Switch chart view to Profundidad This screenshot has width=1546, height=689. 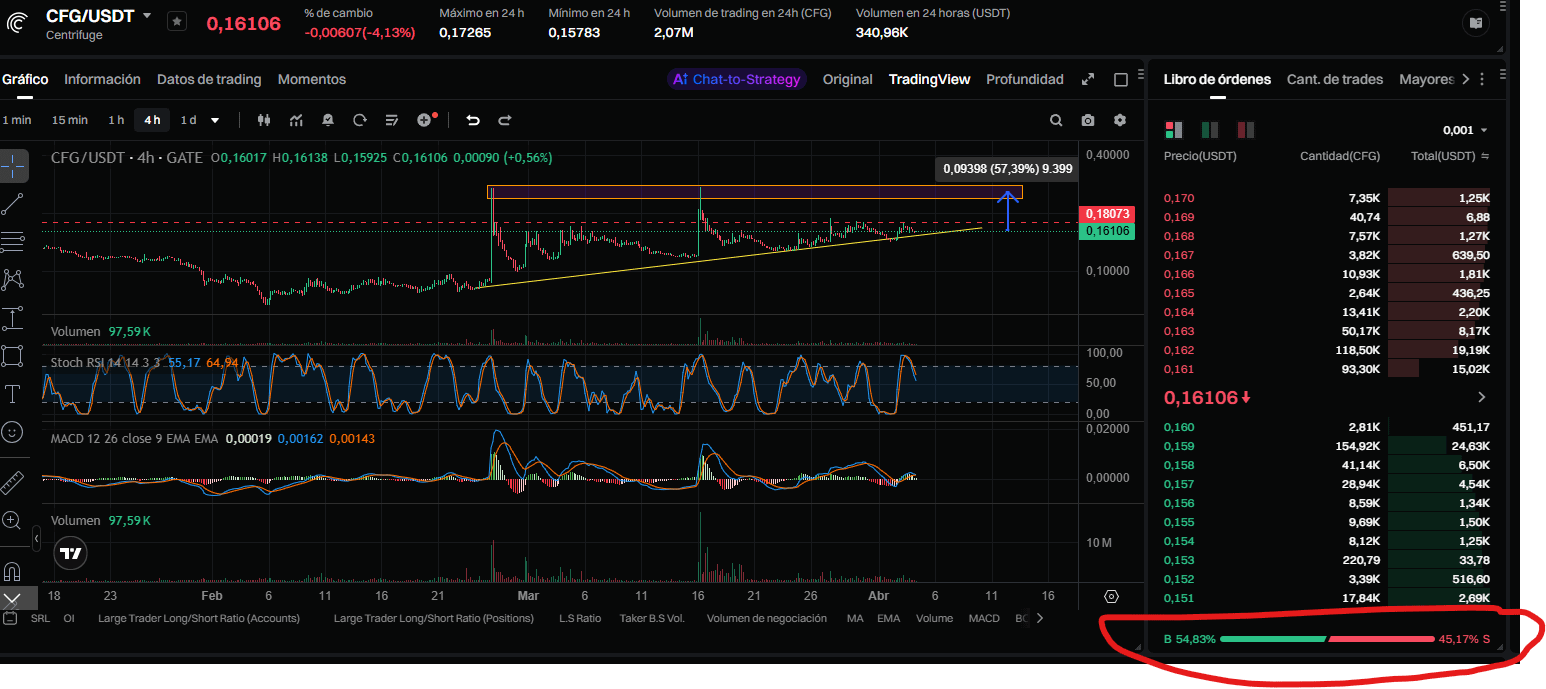point(1024,79)
